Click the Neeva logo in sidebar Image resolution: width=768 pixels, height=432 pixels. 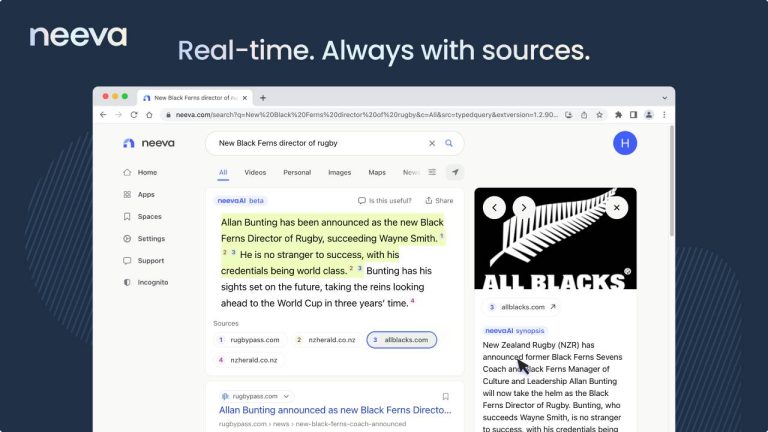[149, 143]
